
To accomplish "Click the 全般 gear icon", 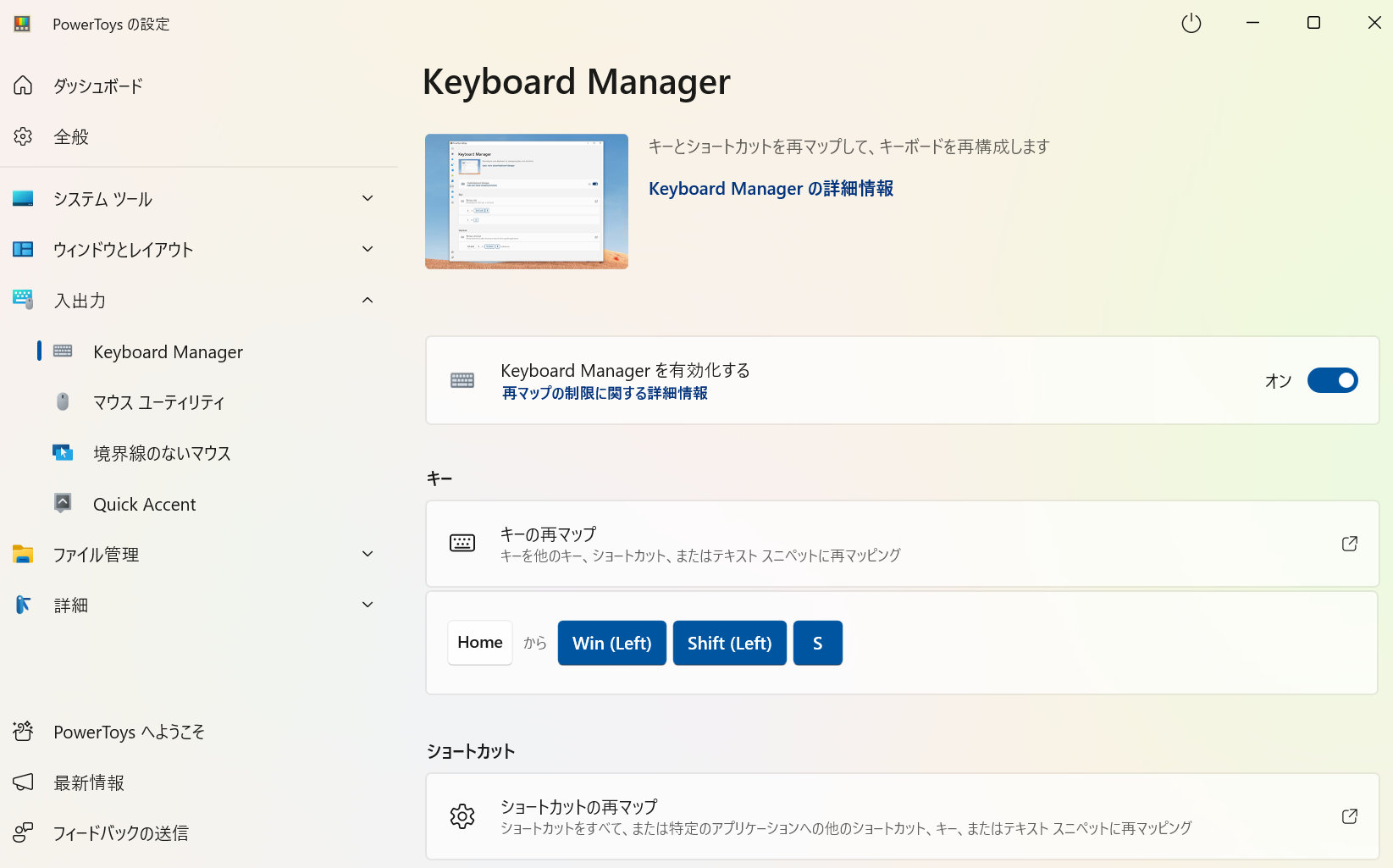I will point(23,136).
